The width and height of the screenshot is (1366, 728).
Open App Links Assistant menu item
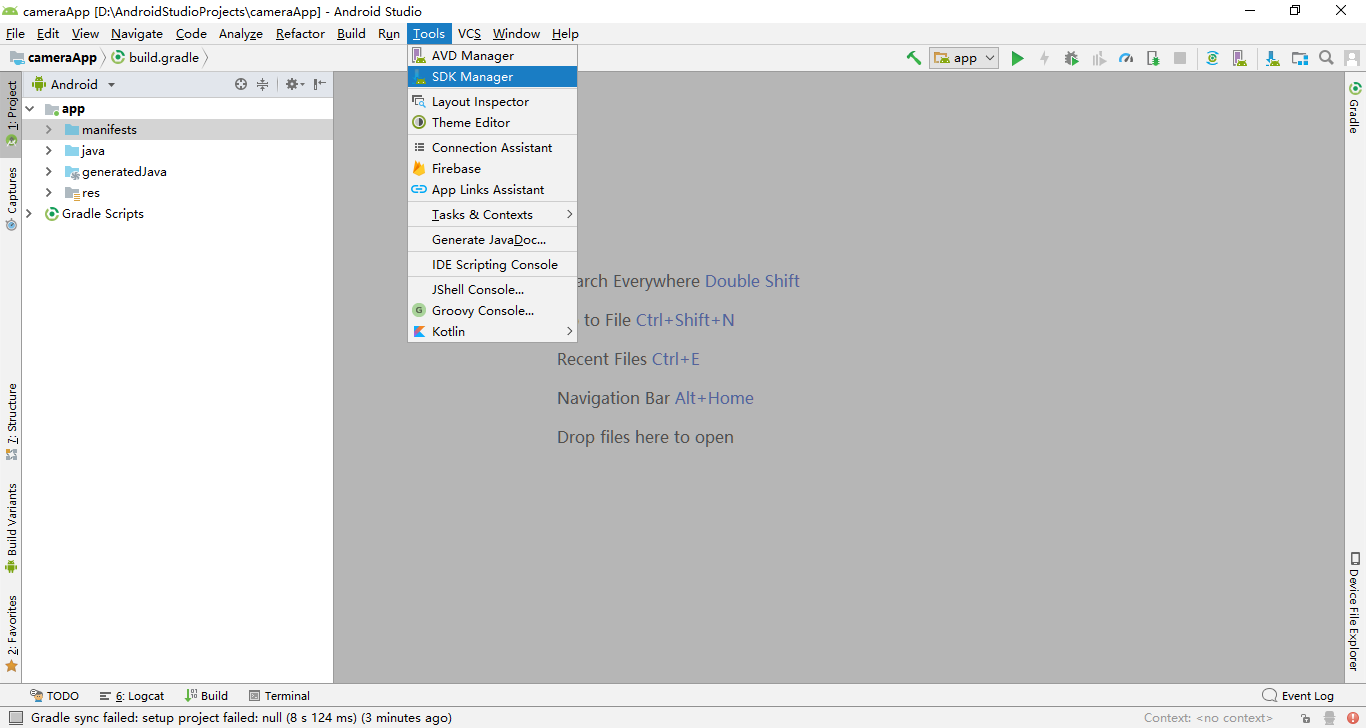point(492,190)
